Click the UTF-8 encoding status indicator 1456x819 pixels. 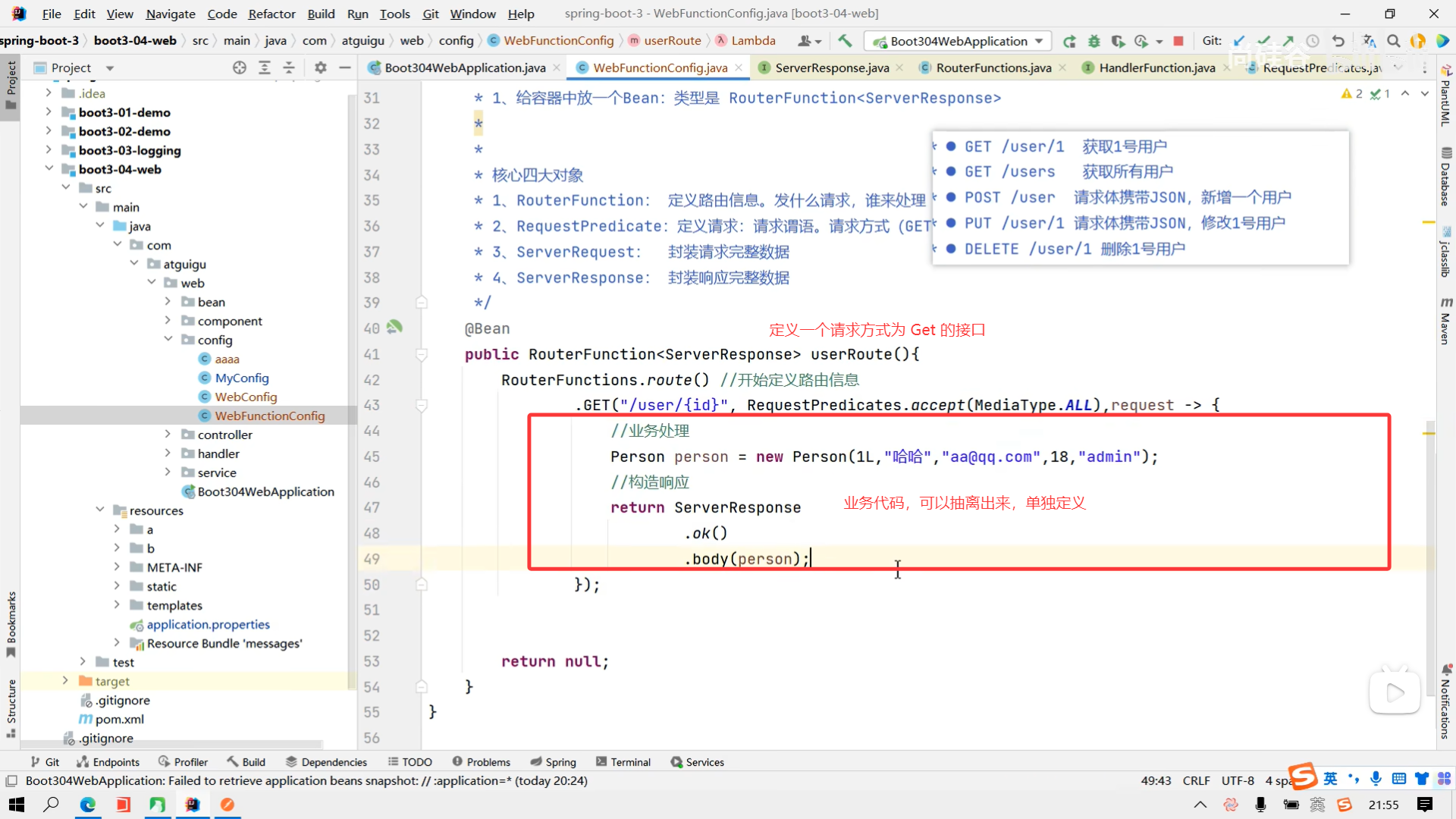pyautogui.click(x=1238, y=780)
